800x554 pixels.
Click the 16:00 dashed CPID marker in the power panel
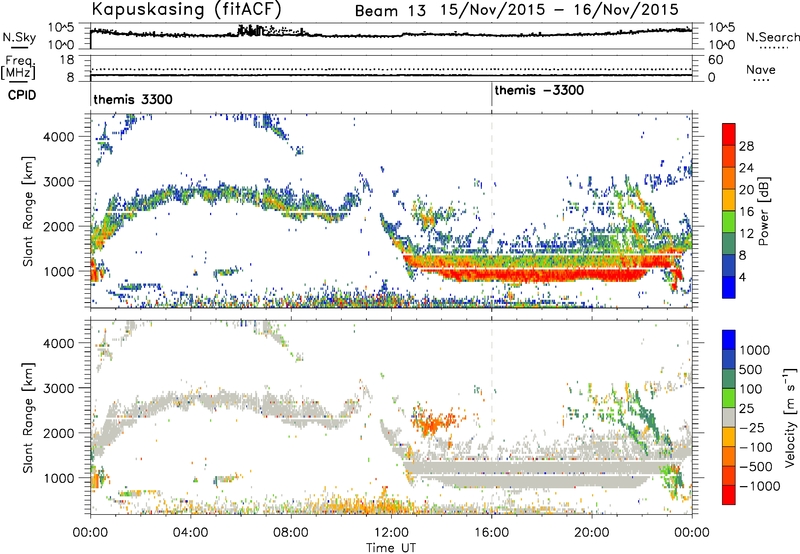[x=492, y=211]
